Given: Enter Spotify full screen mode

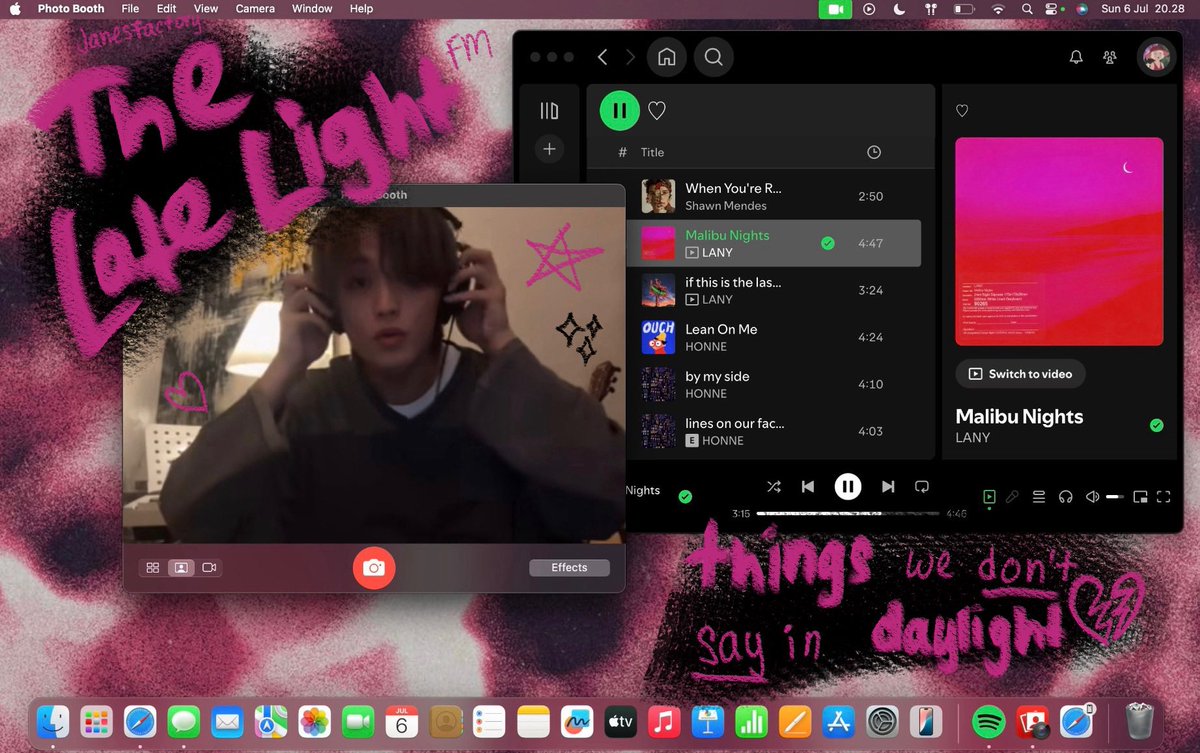Looking at the screenshot, I should [1164, 496].
